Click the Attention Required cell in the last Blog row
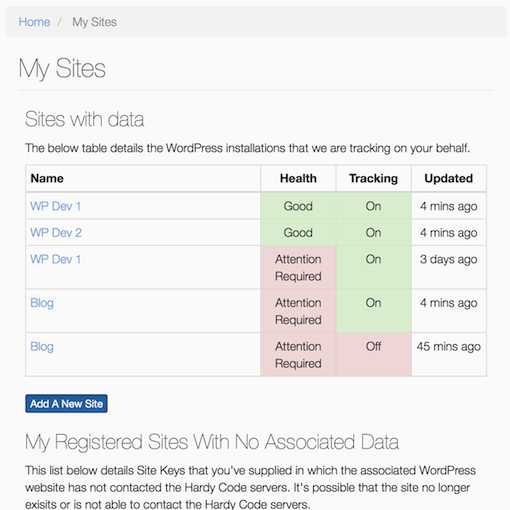Image resolution: width=510 pixels, height=510 pixels. [x=298, y=355]
